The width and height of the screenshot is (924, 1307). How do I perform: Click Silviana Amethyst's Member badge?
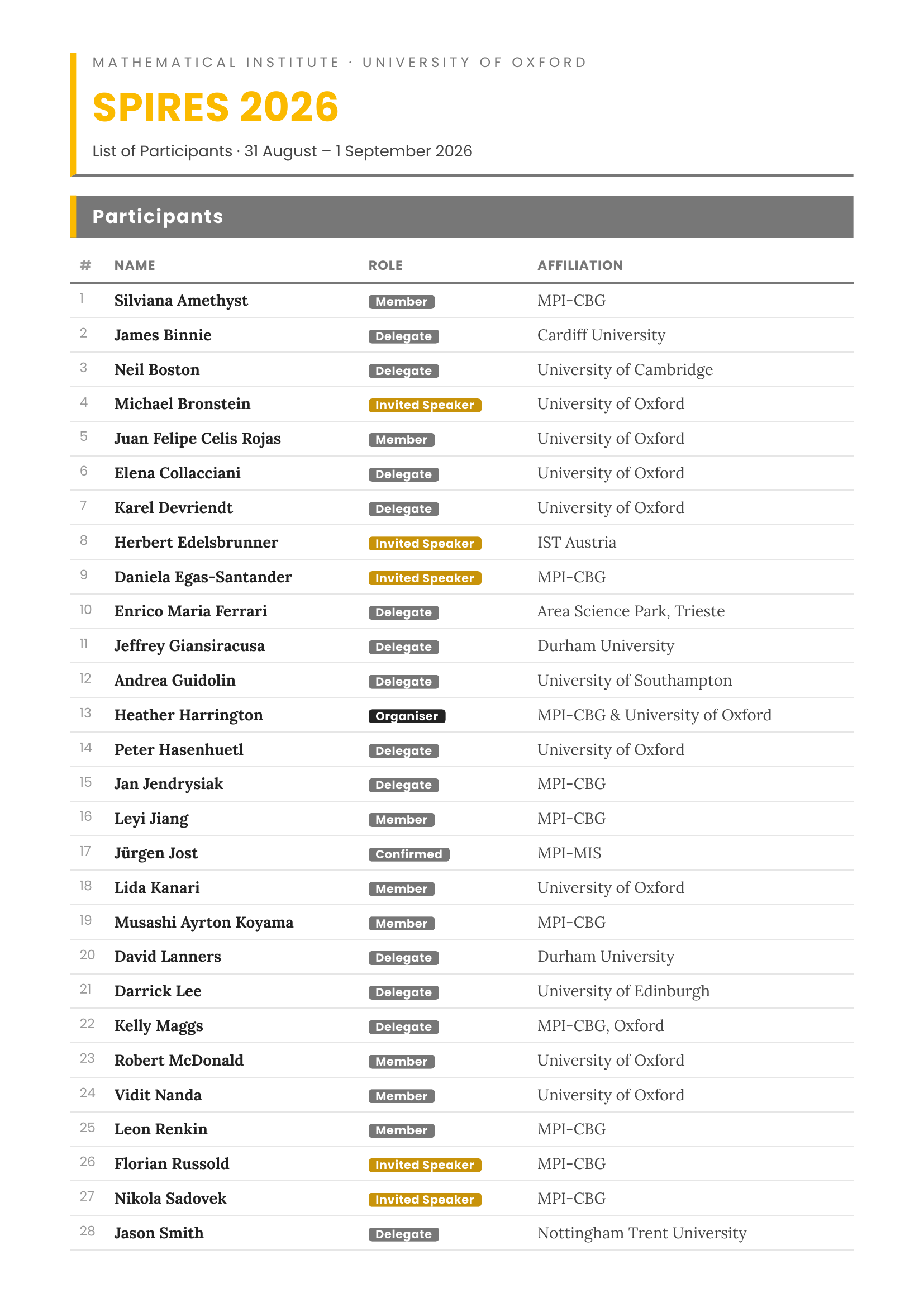(x=401, y=301)
